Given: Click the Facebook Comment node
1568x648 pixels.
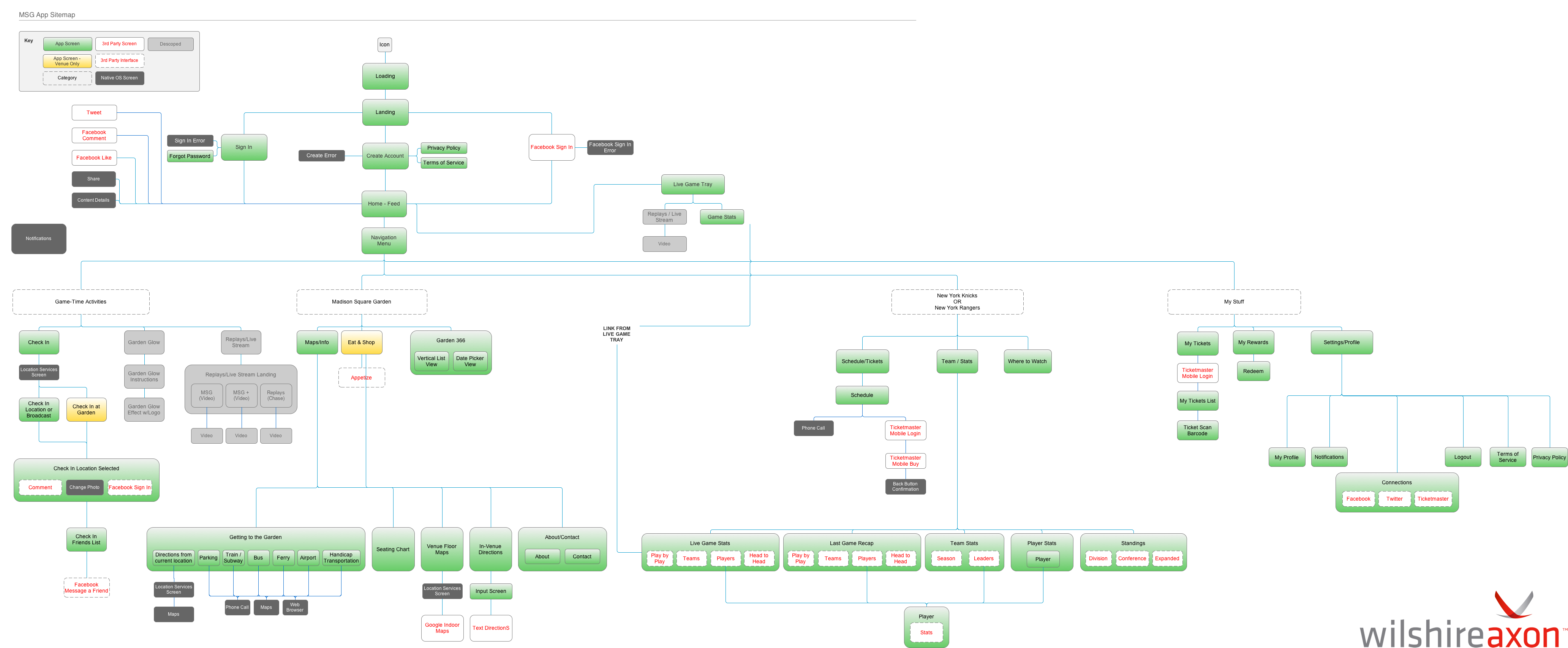Looking at the screenshot, I should 94,135.
